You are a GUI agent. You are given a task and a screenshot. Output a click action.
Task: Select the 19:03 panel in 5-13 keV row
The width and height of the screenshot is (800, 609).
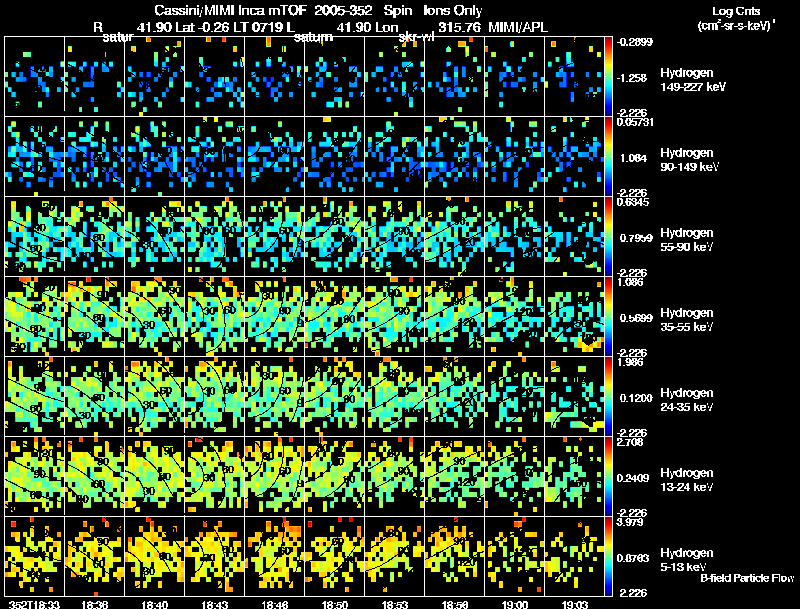click(574, 557)
